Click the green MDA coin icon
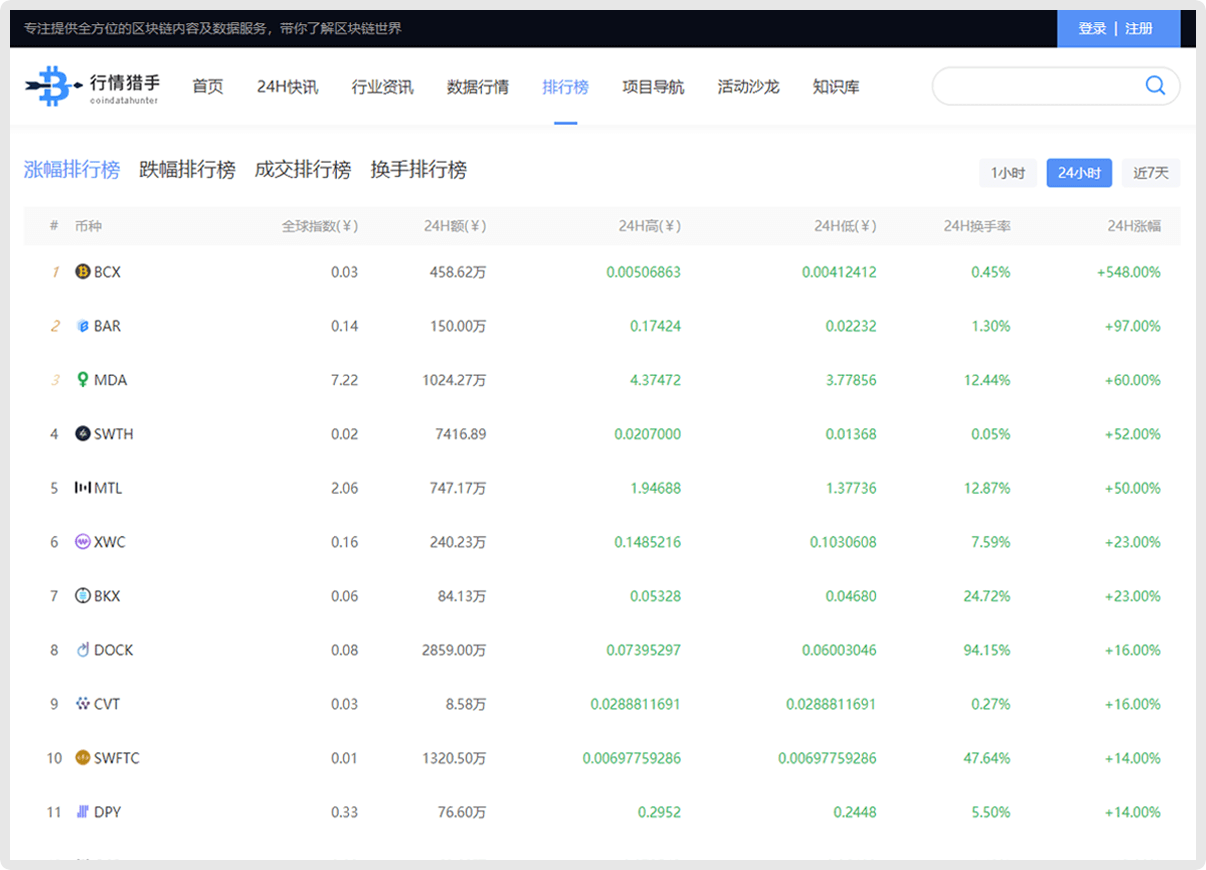The height and width of the screenshot is (870, 1206). (83, 380)
